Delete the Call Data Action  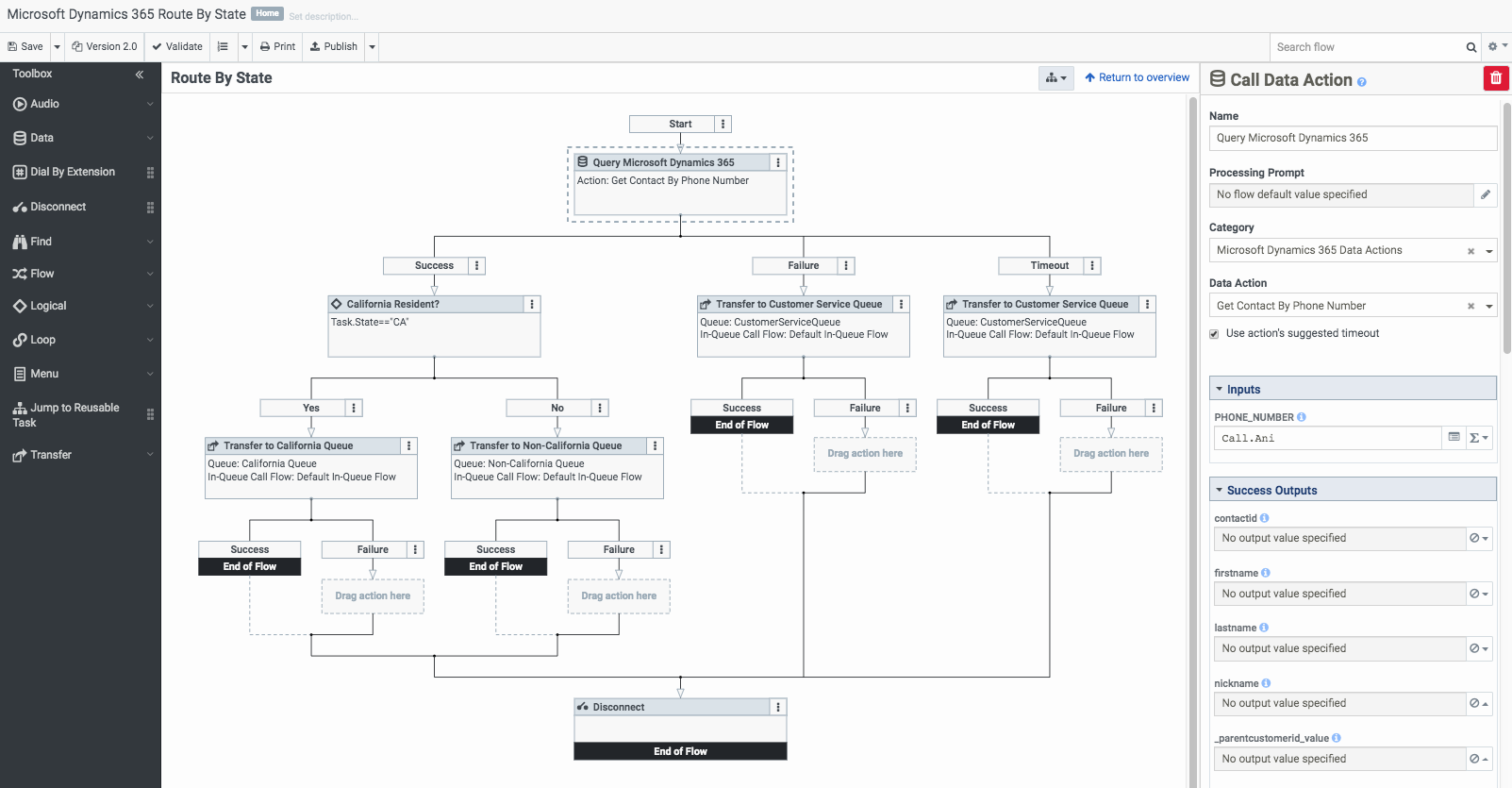pyautogui.click(x=1496, y=78)
